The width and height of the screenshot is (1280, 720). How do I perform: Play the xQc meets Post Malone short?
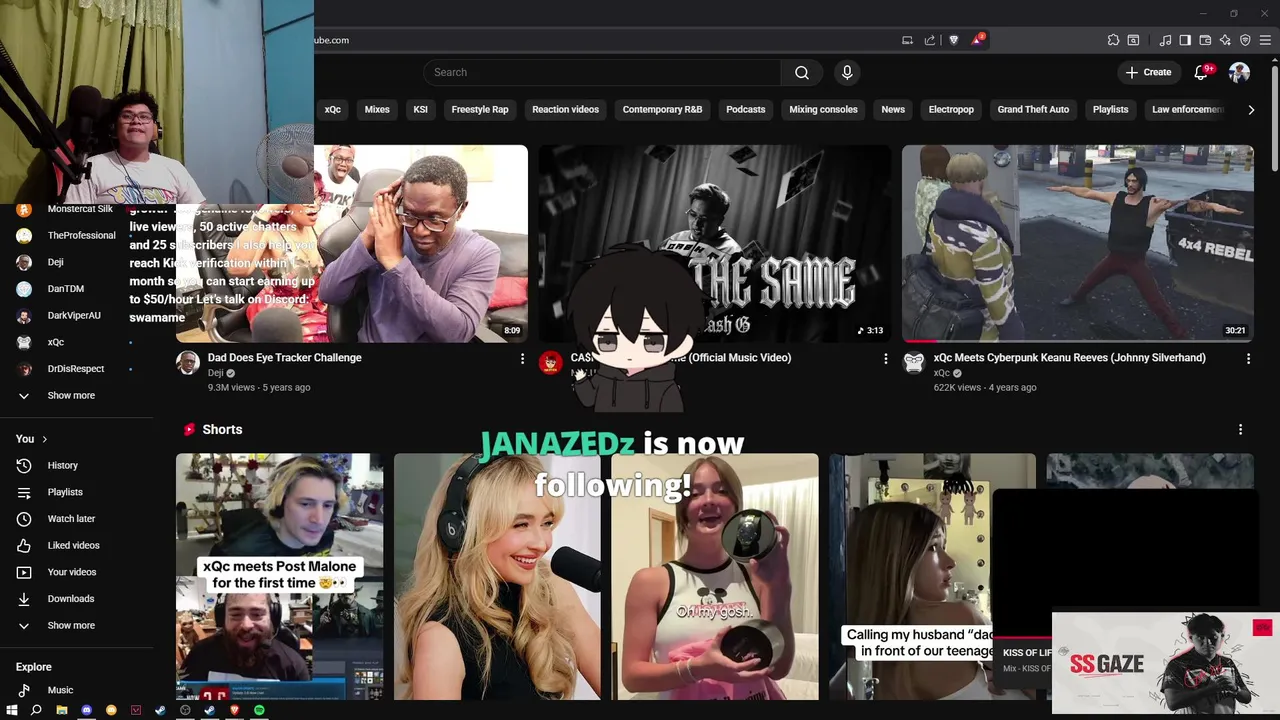(x=279, y=576)
